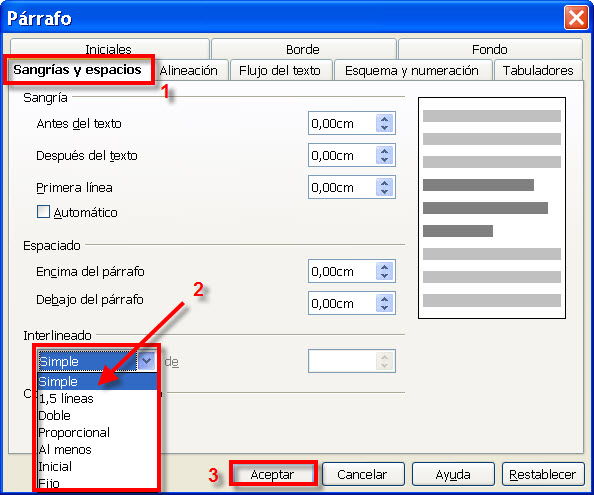Enable the Automático checkbox
The width and height of the screenshot is (594, 495).
(43, 212)
